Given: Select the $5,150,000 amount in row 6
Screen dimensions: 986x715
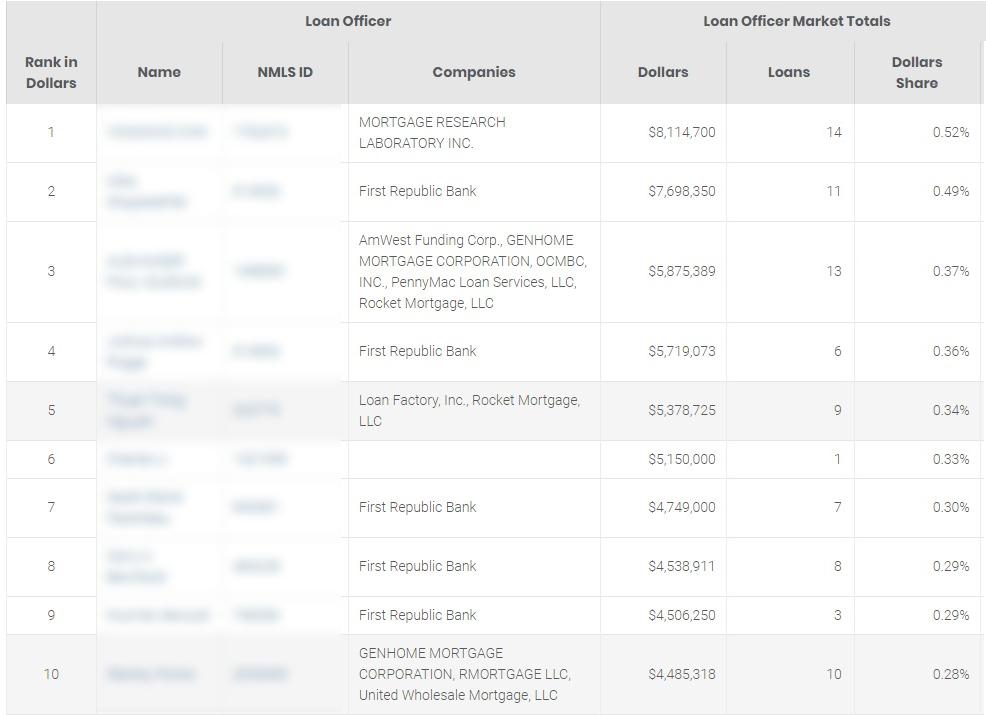Looking at the screenshot, I should point(682,459).
